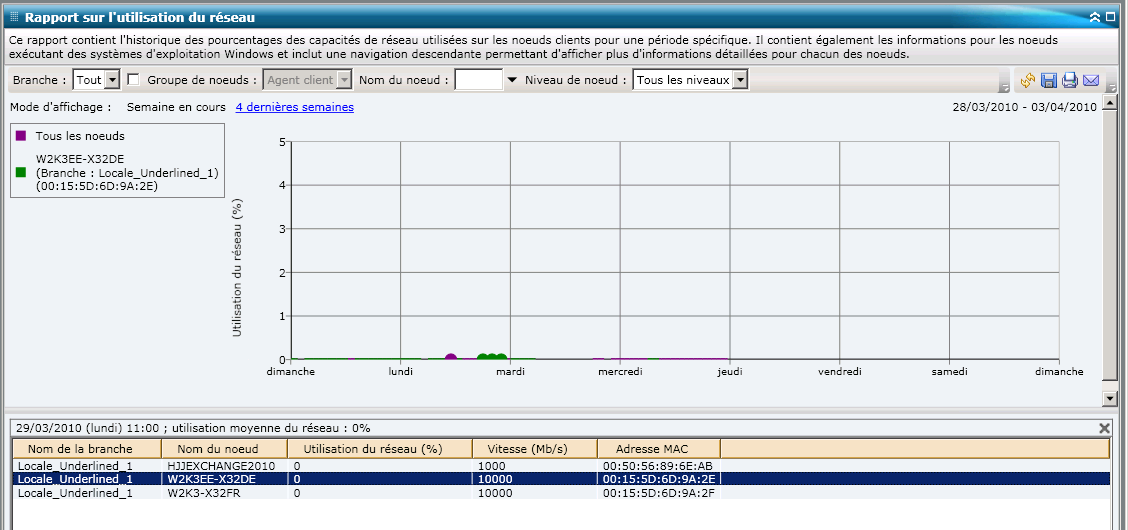Screen dimensions: 1128x530
Task: Click the 'Tous les noeuds' legend label
Action: coord(80,135)
